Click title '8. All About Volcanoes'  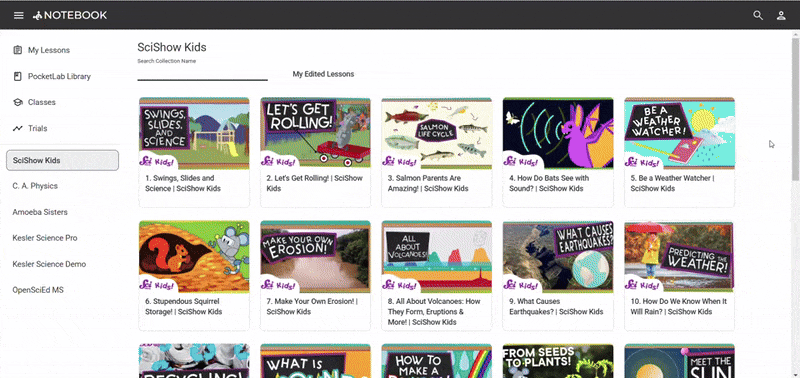(x=434, y=312)
